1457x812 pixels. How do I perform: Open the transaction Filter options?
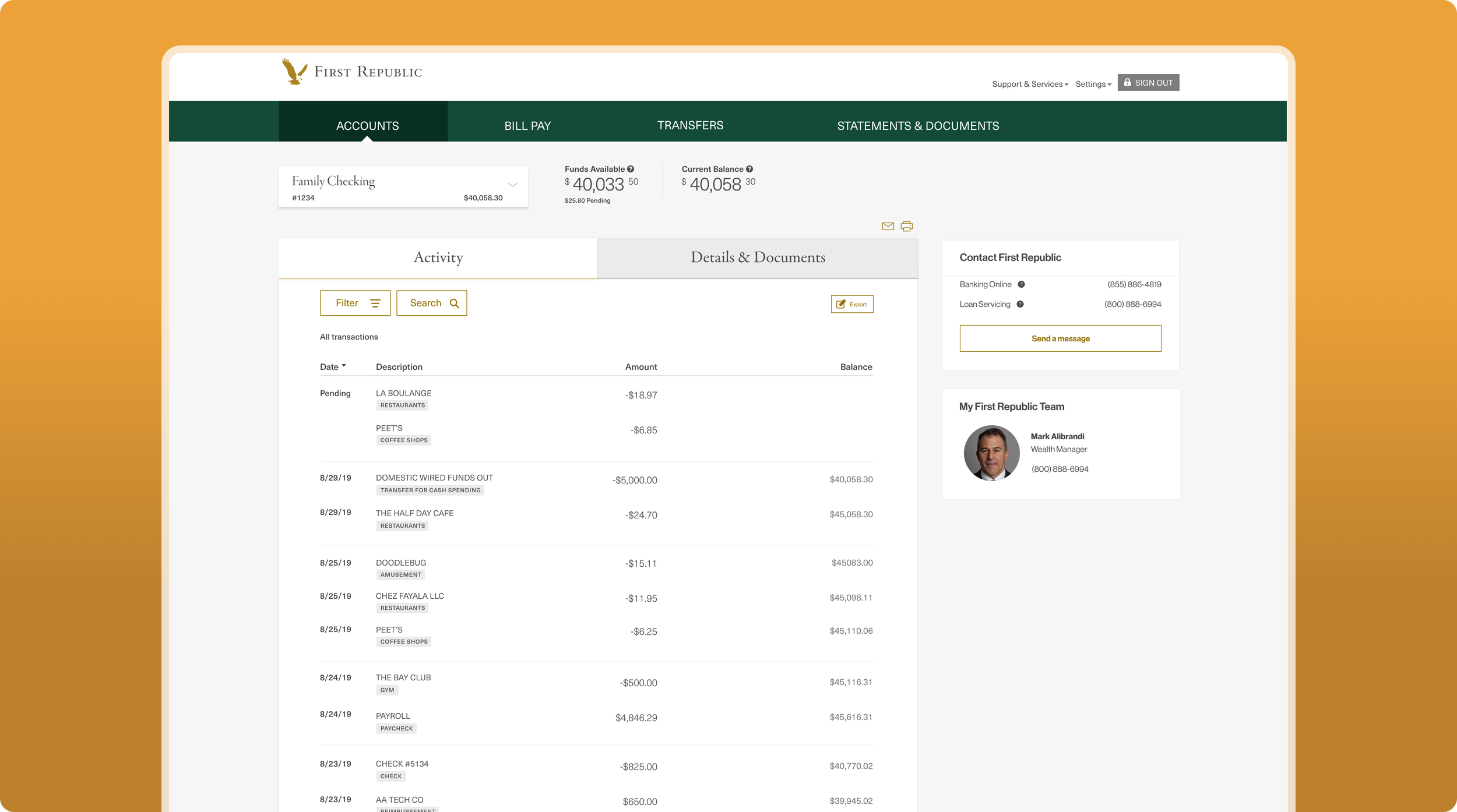pos(356,303)
